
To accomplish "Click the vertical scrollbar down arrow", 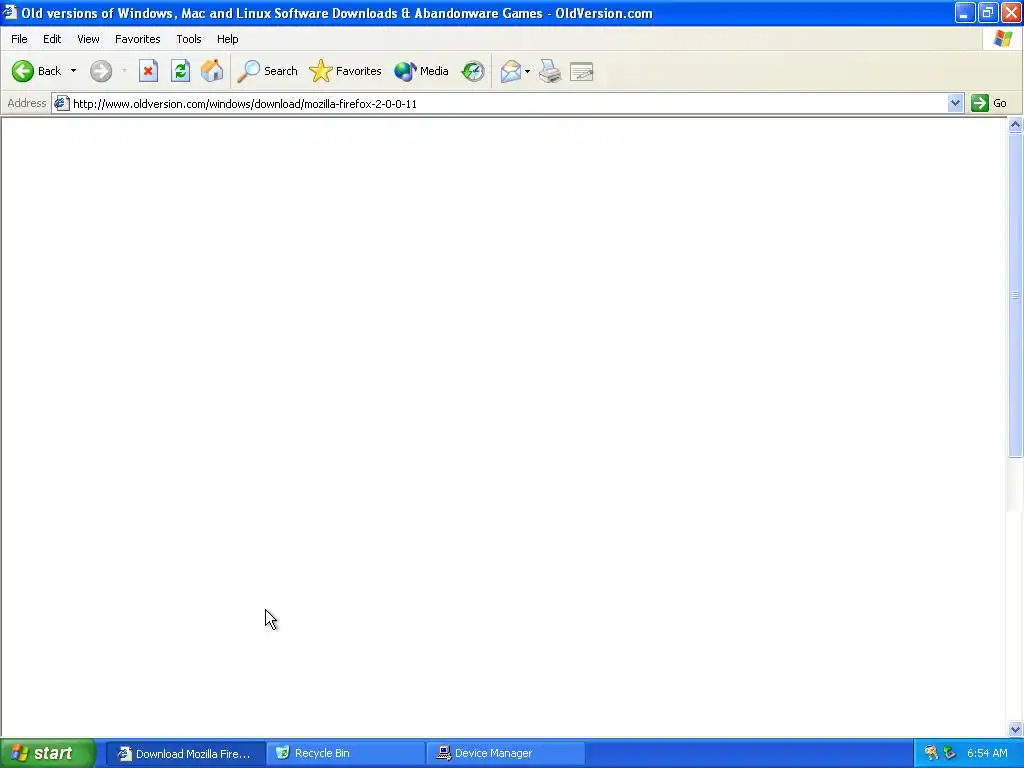I will 1015,729.
